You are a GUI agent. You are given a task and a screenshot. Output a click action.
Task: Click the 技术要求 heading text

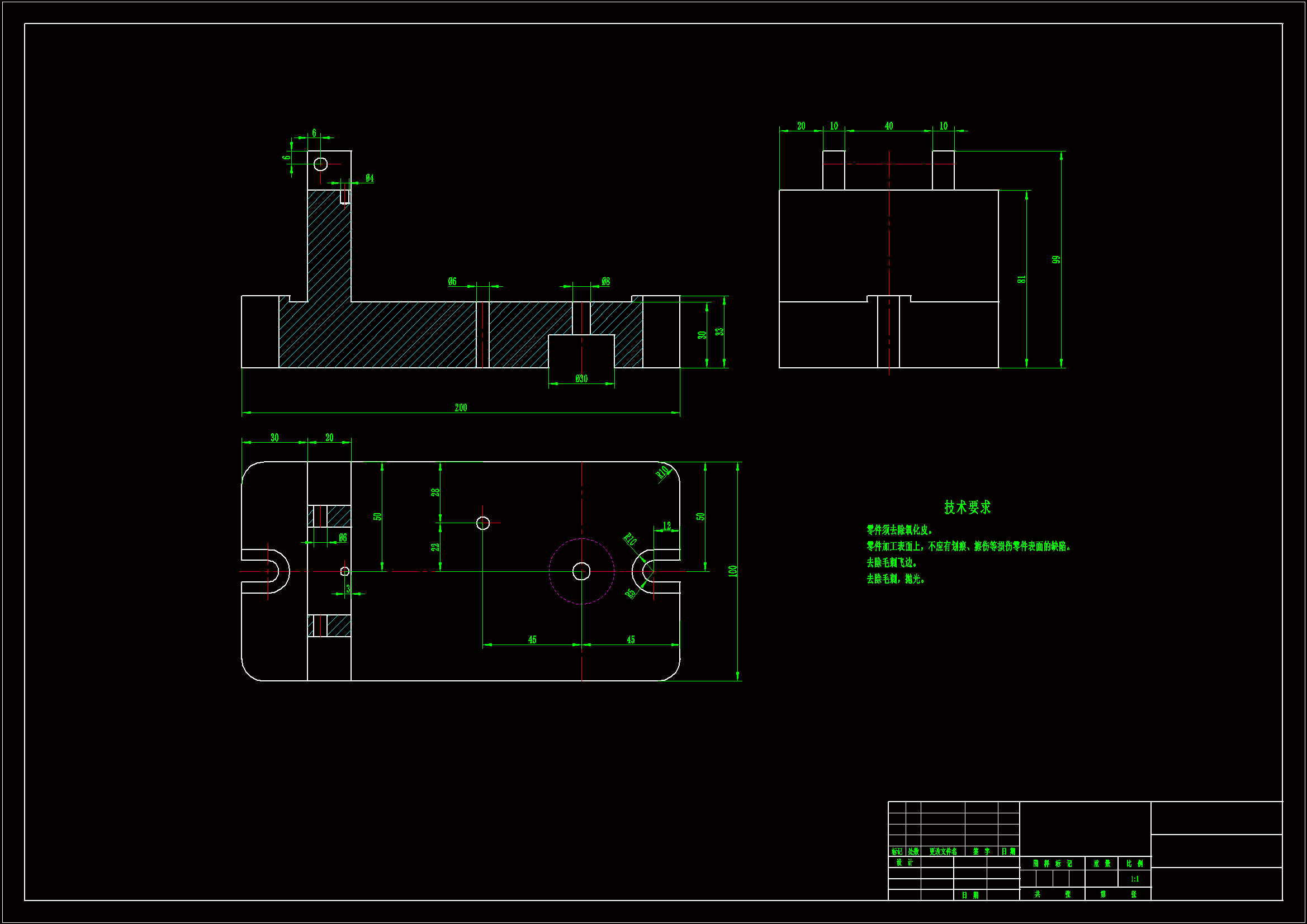pyautogui.click(x=967, y=507)
